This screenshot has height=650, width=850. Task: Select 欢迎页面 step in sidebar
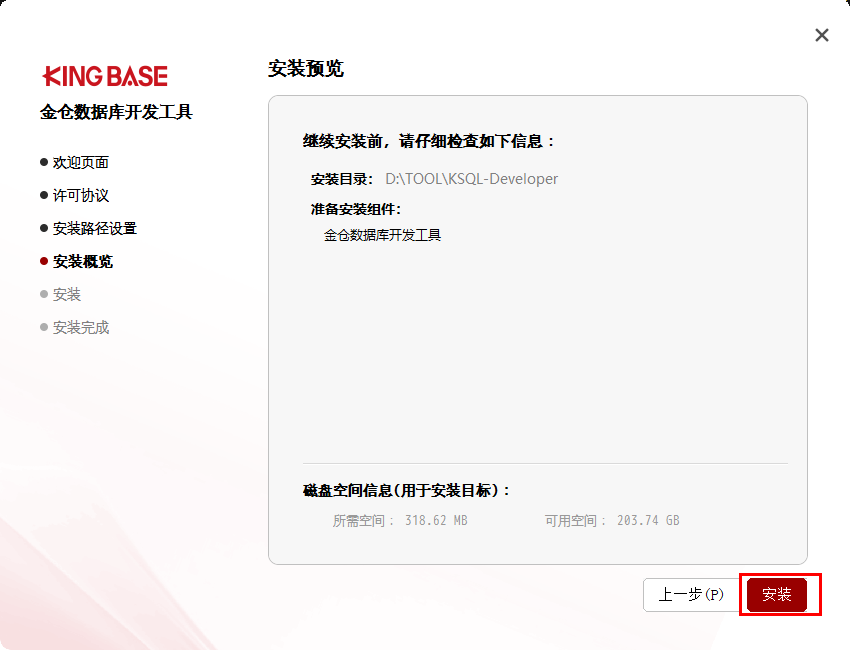coord(80,162)
